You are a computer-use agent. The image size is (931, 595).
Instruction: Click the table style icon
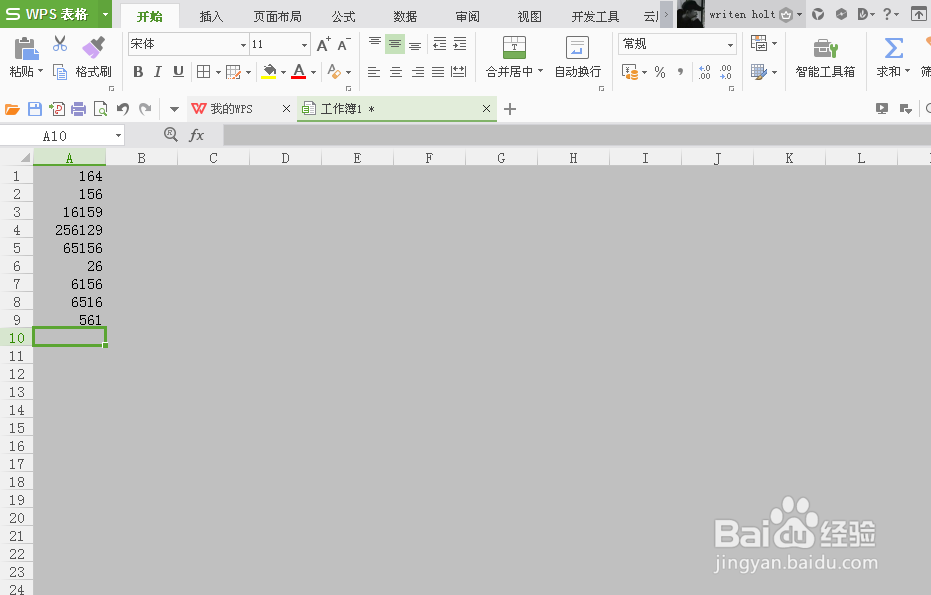[759, 72]
